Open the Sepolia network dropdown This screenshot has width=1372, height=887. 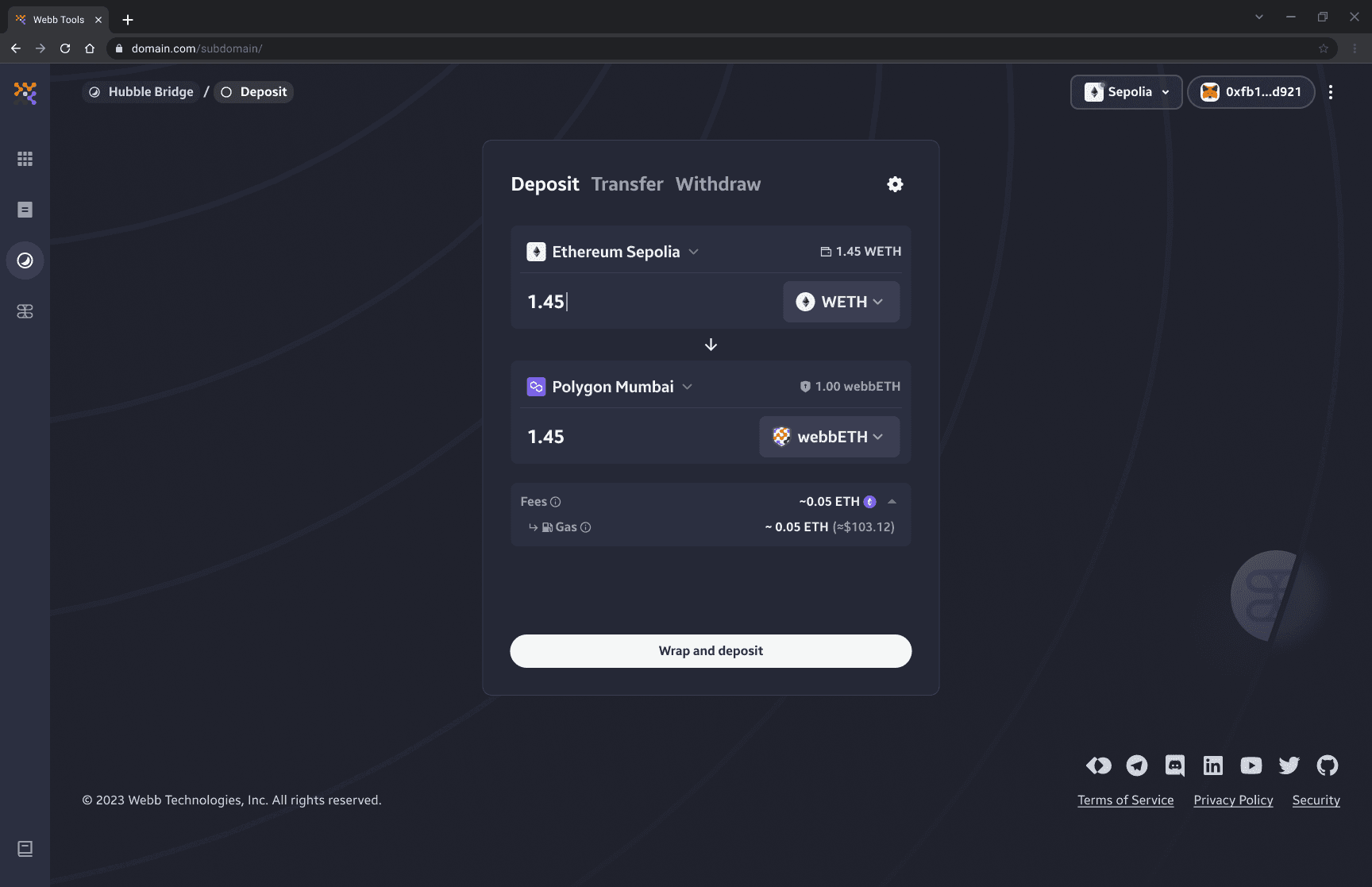point(1127,92)
